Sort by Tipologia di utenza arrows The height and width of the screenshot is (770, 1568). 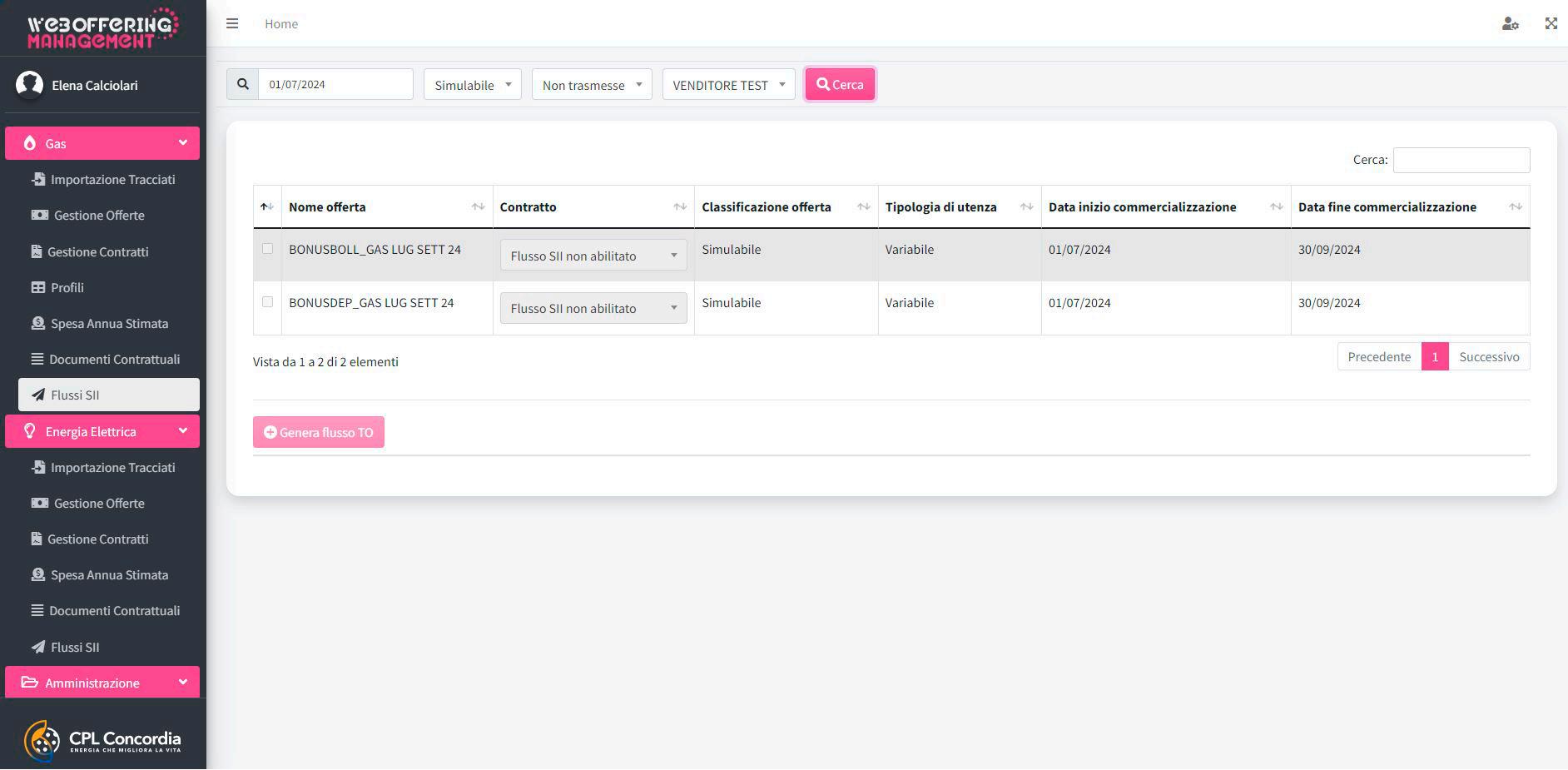tap(1026, 206)
